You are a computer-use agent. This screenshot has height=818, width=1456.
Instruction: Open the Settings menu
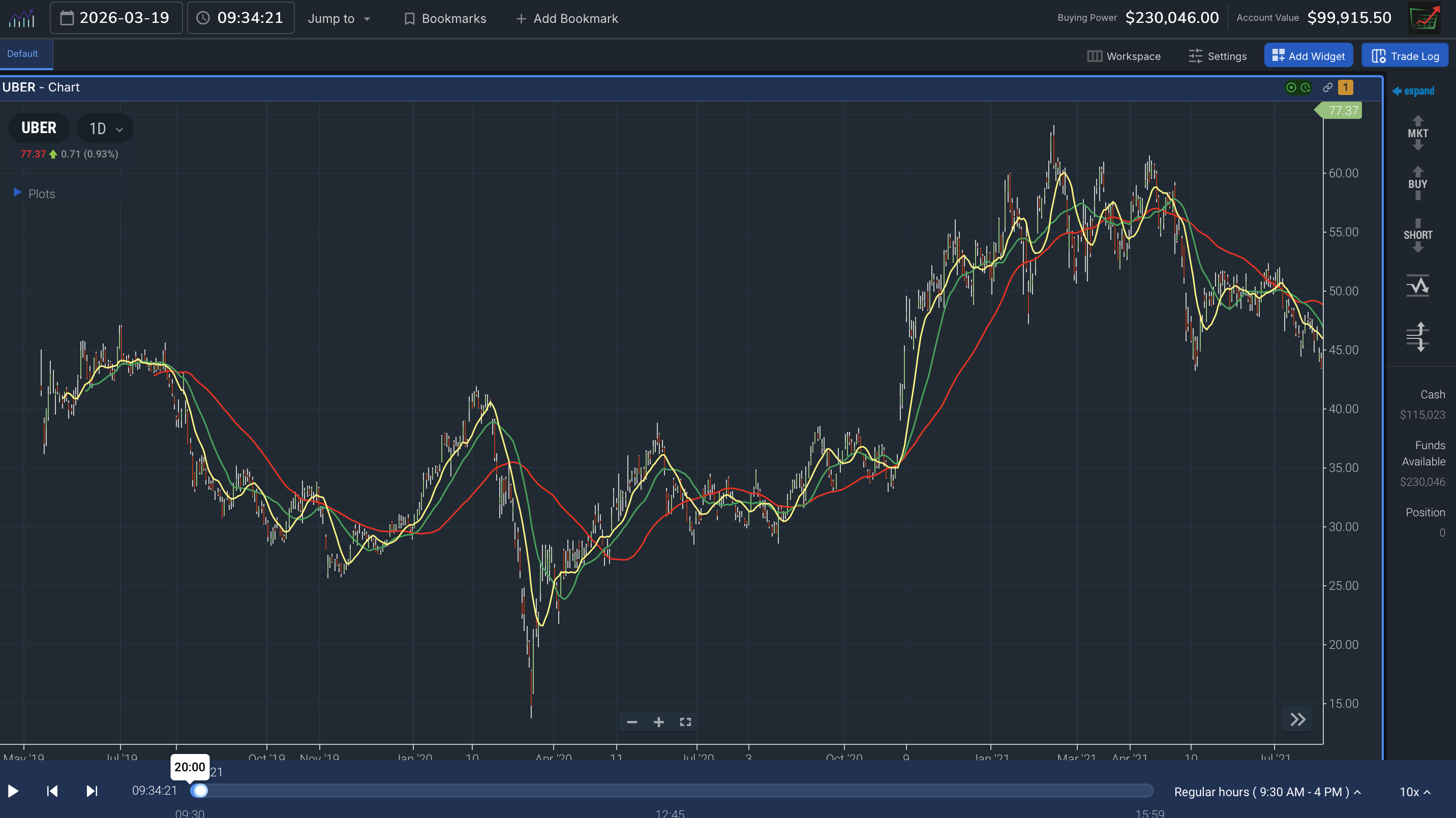pos(1218,56)
